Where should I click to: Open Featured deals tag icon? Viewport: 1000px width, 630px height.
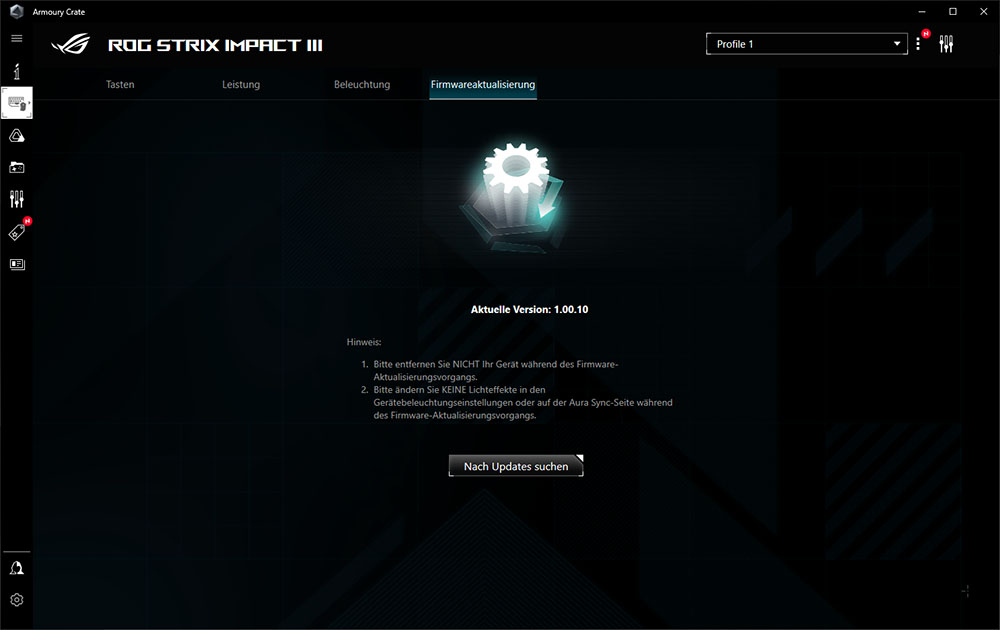pyautogui.click(x=17, y=232)
